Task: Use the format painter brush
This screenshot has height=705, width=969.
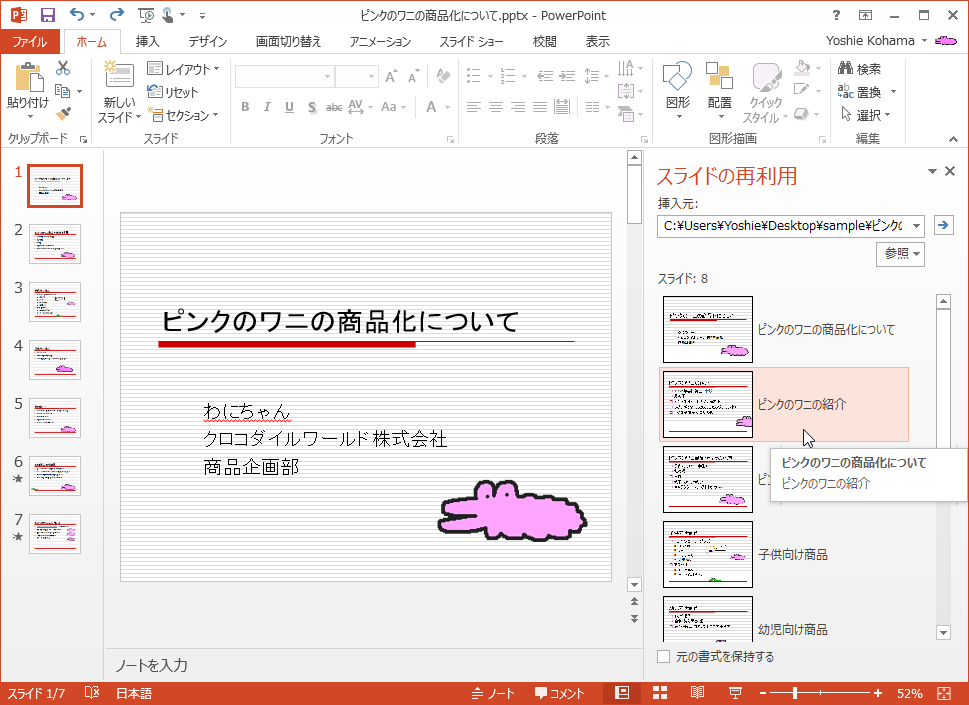Action: click(x=63, y=114)
